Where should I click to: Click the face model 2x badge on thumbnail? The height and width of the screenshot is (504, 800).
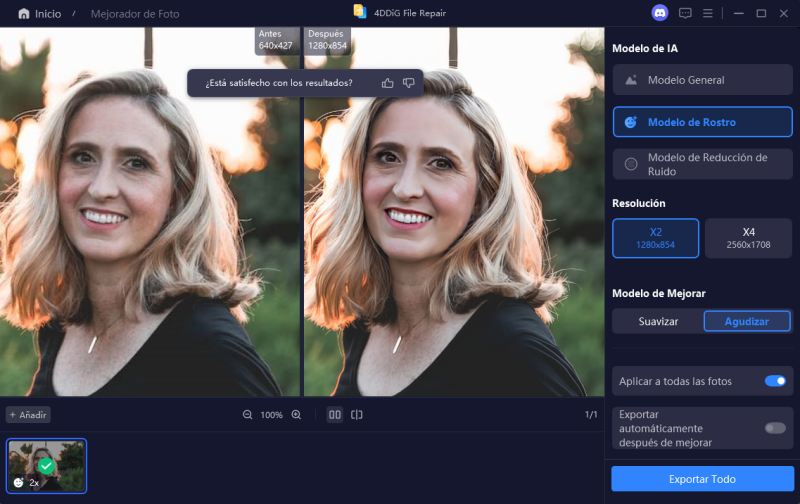pyautogui.click(x=26, y=482)
